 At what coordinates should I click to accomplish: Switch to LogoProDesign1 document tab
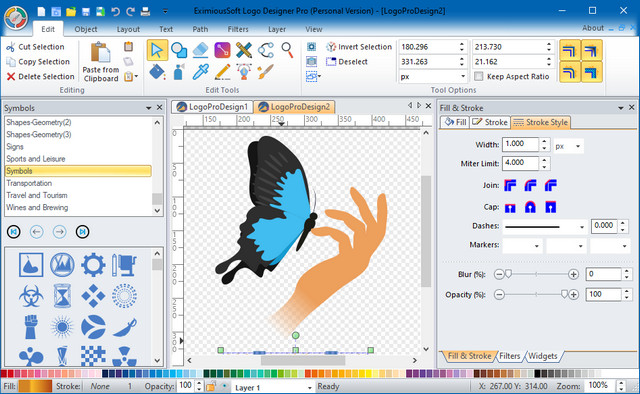pyautogui.click(x=212, y=107)
